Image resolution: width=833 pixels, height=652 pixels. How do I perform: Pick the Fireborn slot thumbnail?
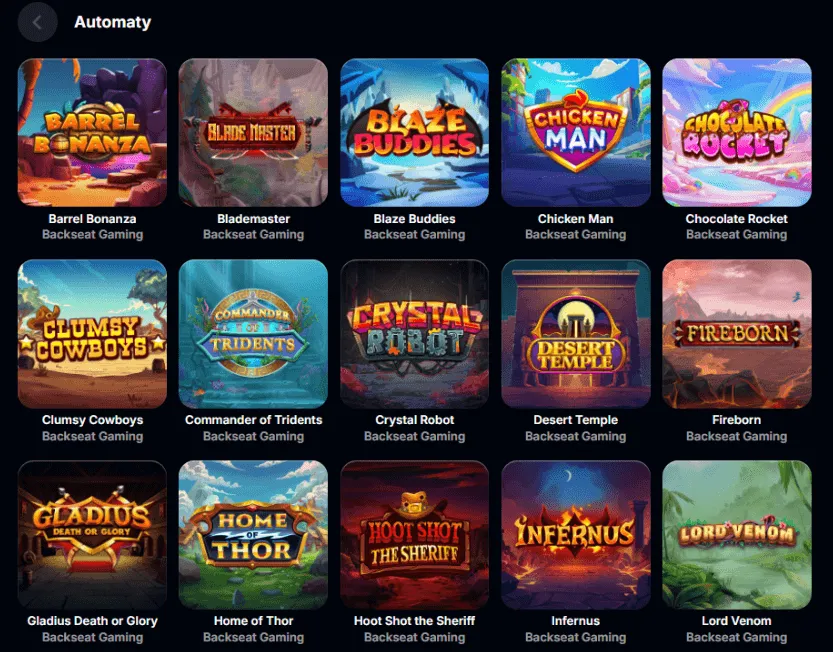tap(737, 334)
